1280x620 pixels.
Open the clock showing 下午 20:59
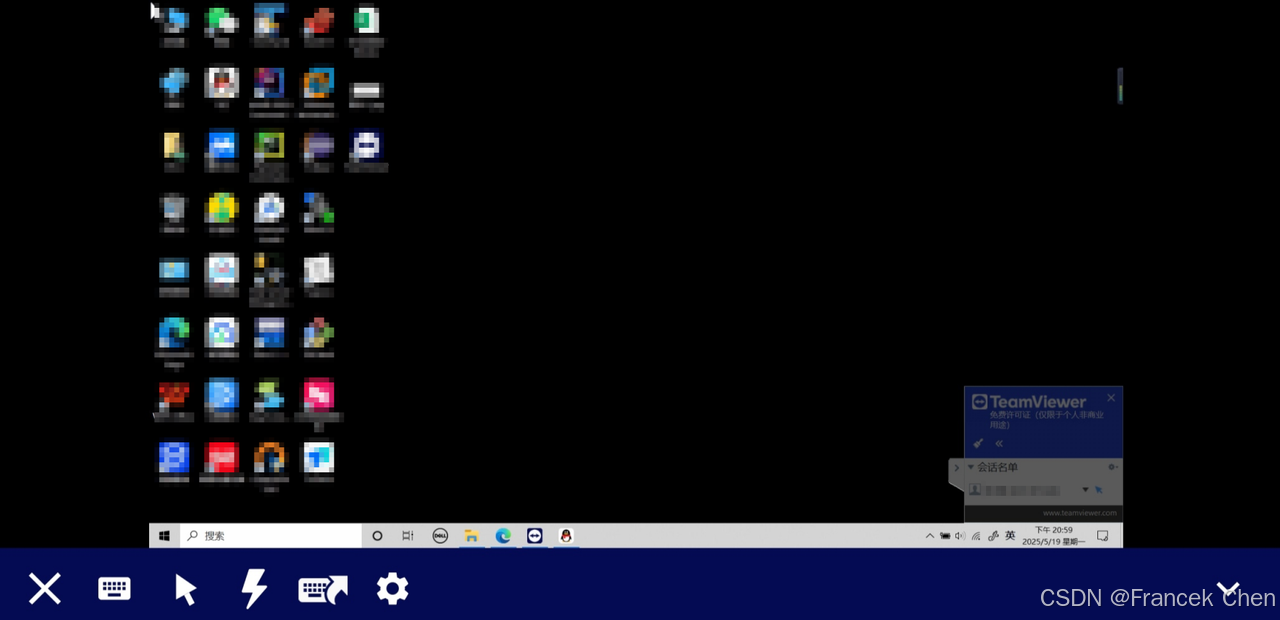1054,530
